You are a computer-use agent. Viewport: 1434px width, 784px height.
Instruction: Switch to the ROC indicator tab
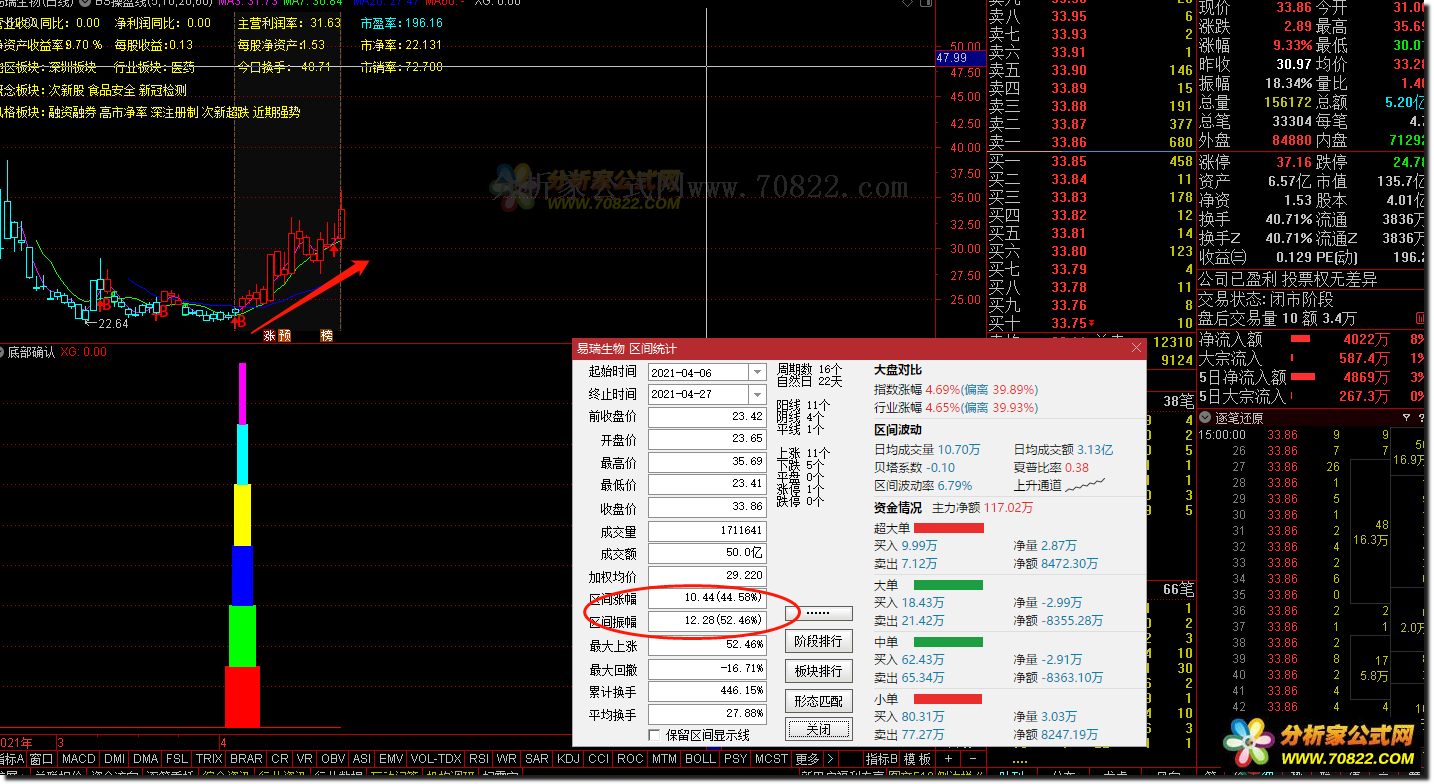tap(630, 759)
